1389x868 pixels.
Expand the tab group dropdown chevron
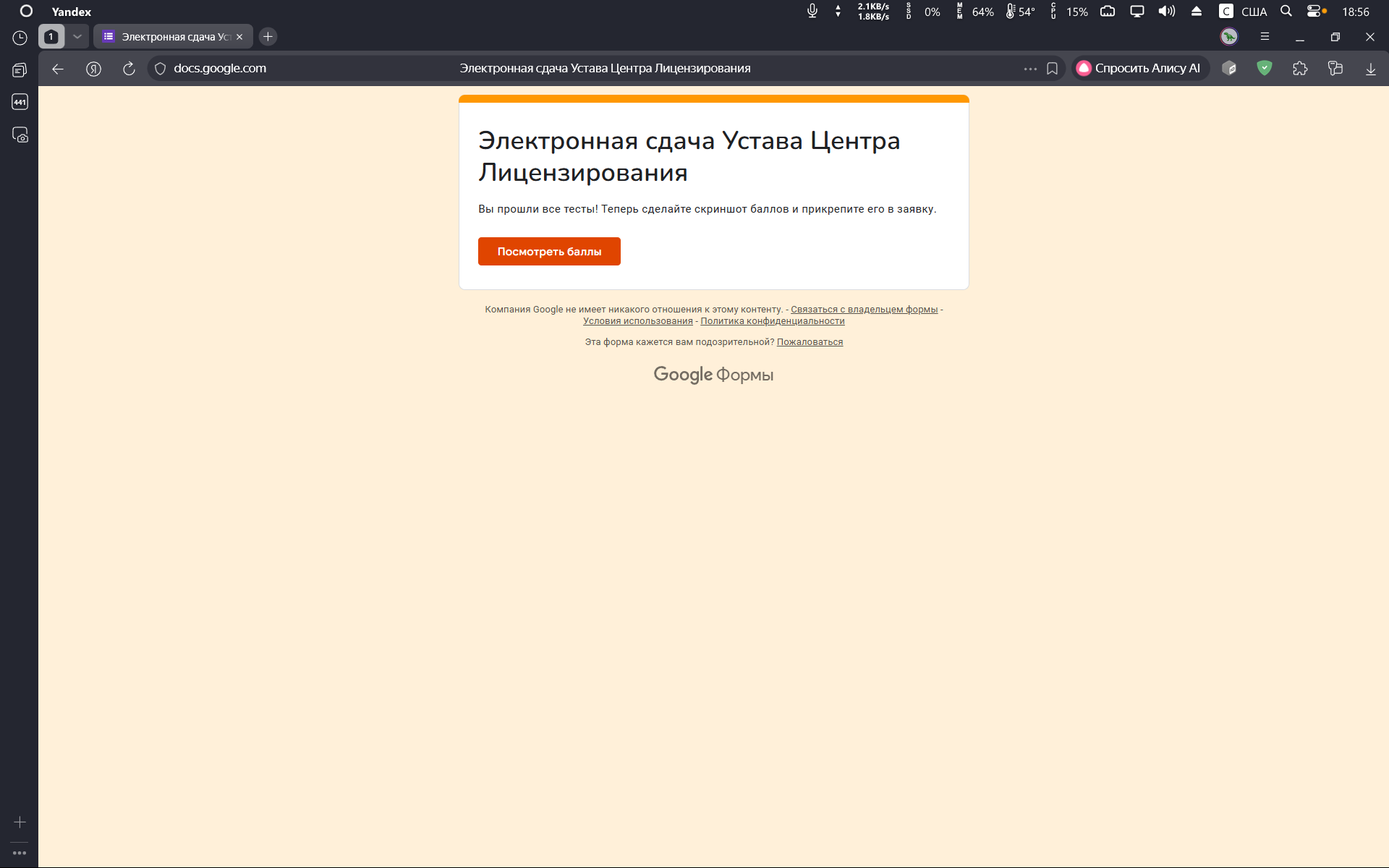point(77,37)
